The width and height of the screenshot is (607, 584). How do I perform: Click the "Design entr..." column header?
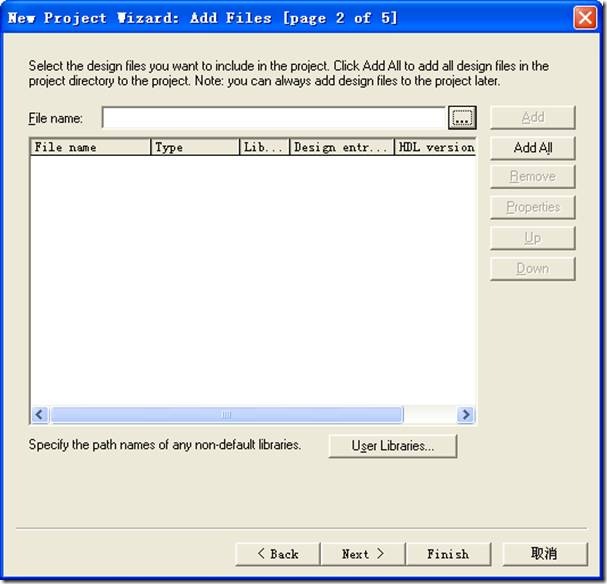342,147
